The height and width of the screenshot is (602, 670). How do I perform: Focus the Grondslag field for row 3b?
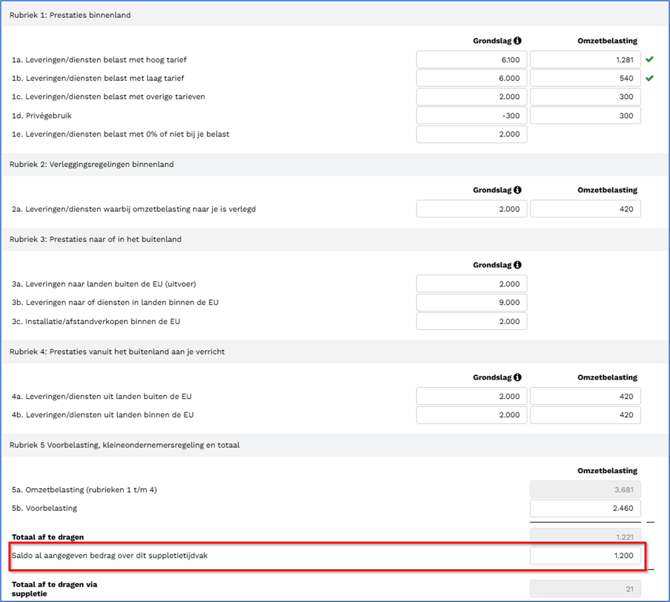pos(471,303)
